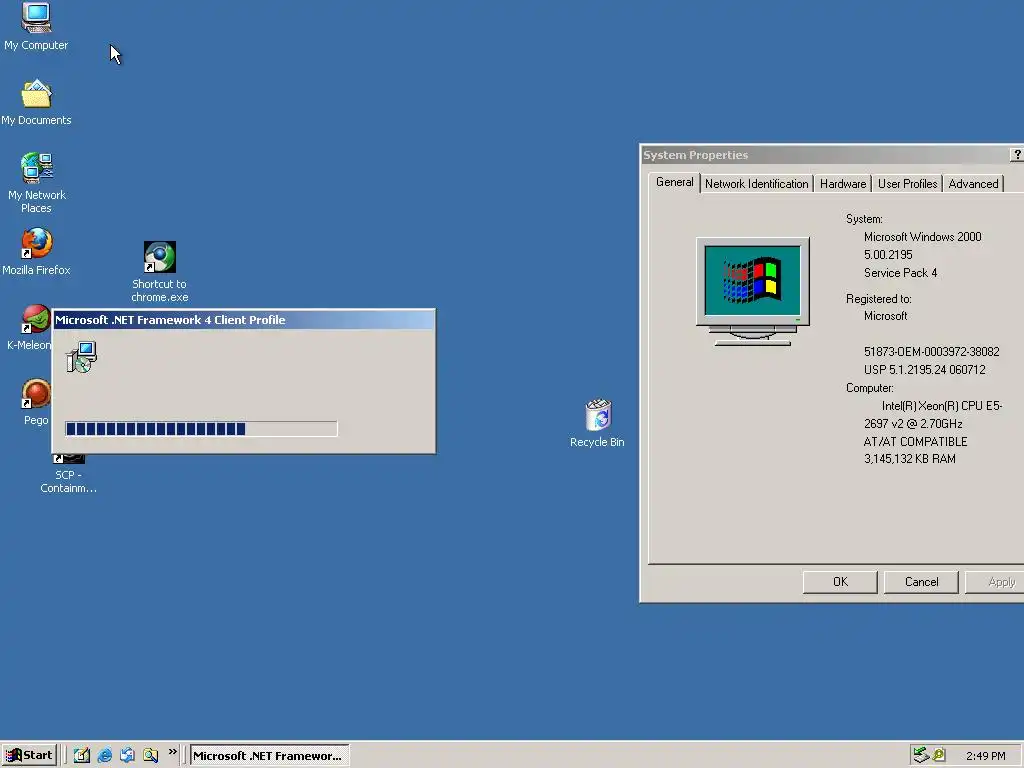Viewport: 1024px width, 768px height.
Task: Click Cancel in System Properties
Action: [921, 582]
